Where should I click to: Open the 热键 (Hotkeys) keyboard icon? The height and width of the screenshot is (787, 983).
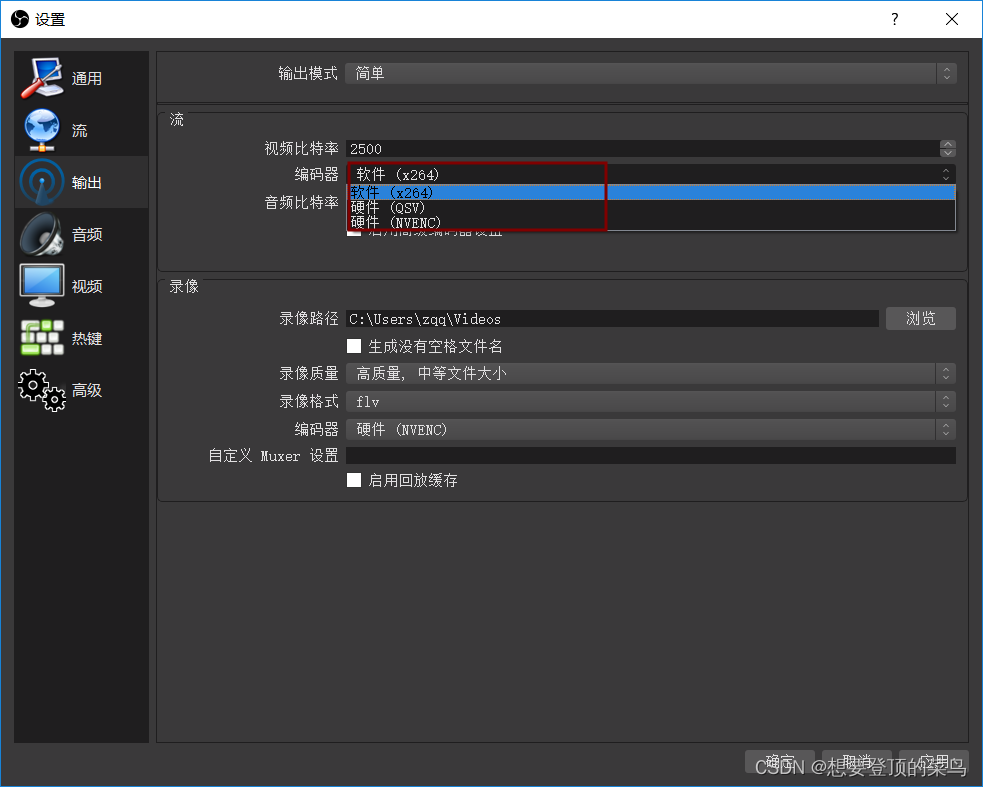pyautogui.click(x=42, y=338)
